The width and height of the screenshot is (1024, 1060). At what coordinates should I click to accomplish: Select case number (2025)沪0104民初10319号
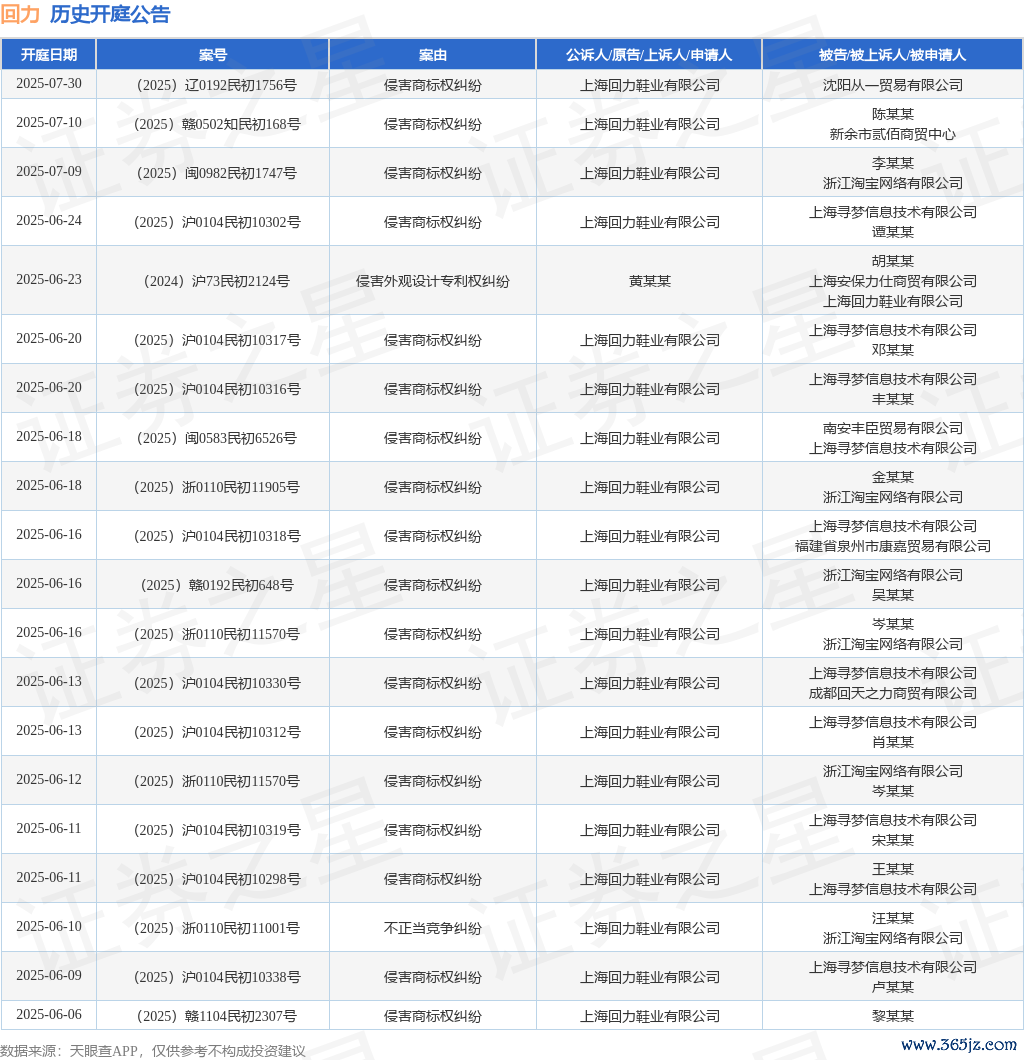click(216, 830)
